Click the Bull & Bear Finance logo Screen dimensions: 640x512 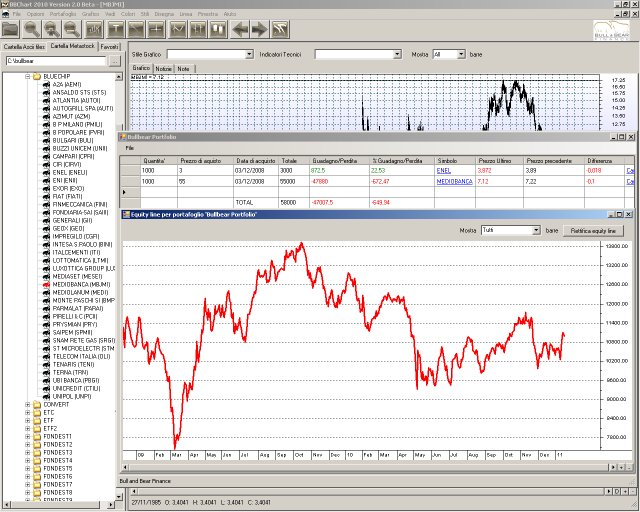point(611,30)
